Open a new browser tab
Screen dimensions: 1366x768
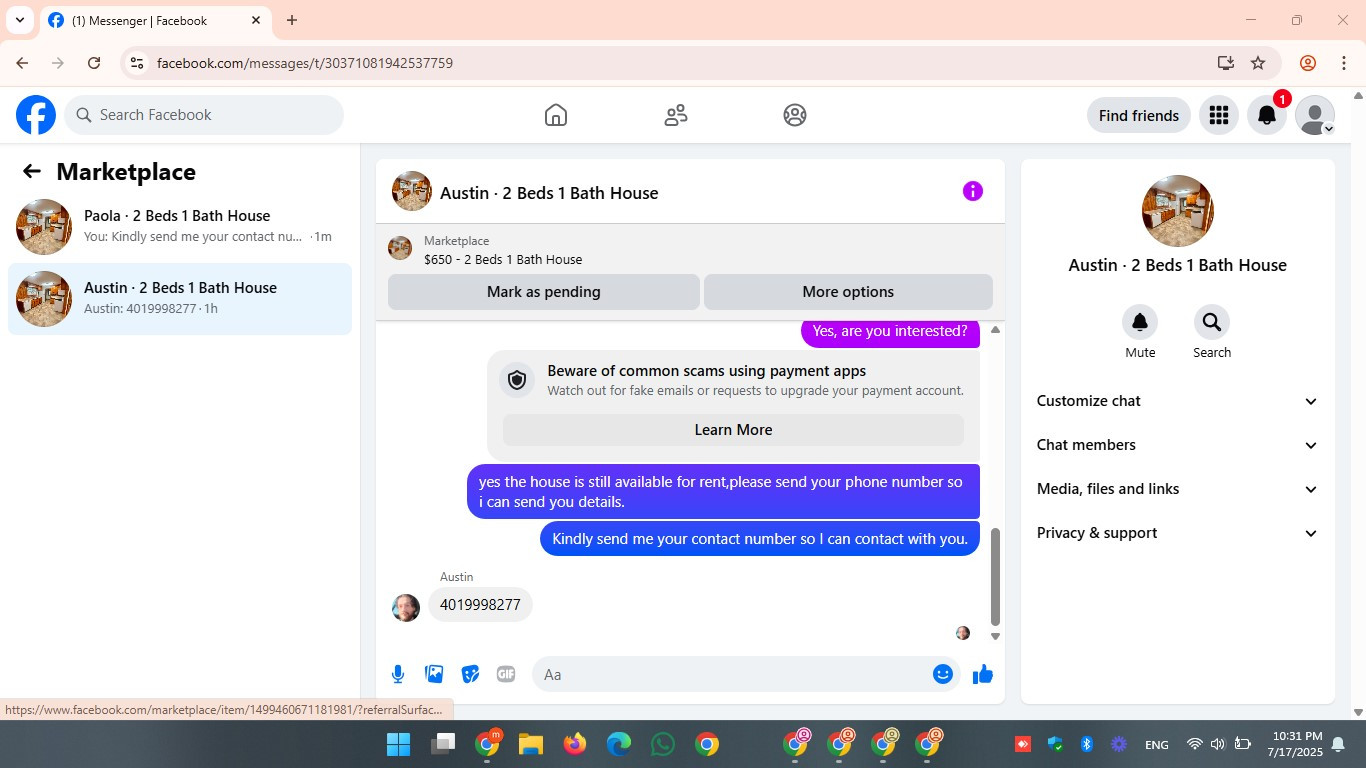pos(292,20)
